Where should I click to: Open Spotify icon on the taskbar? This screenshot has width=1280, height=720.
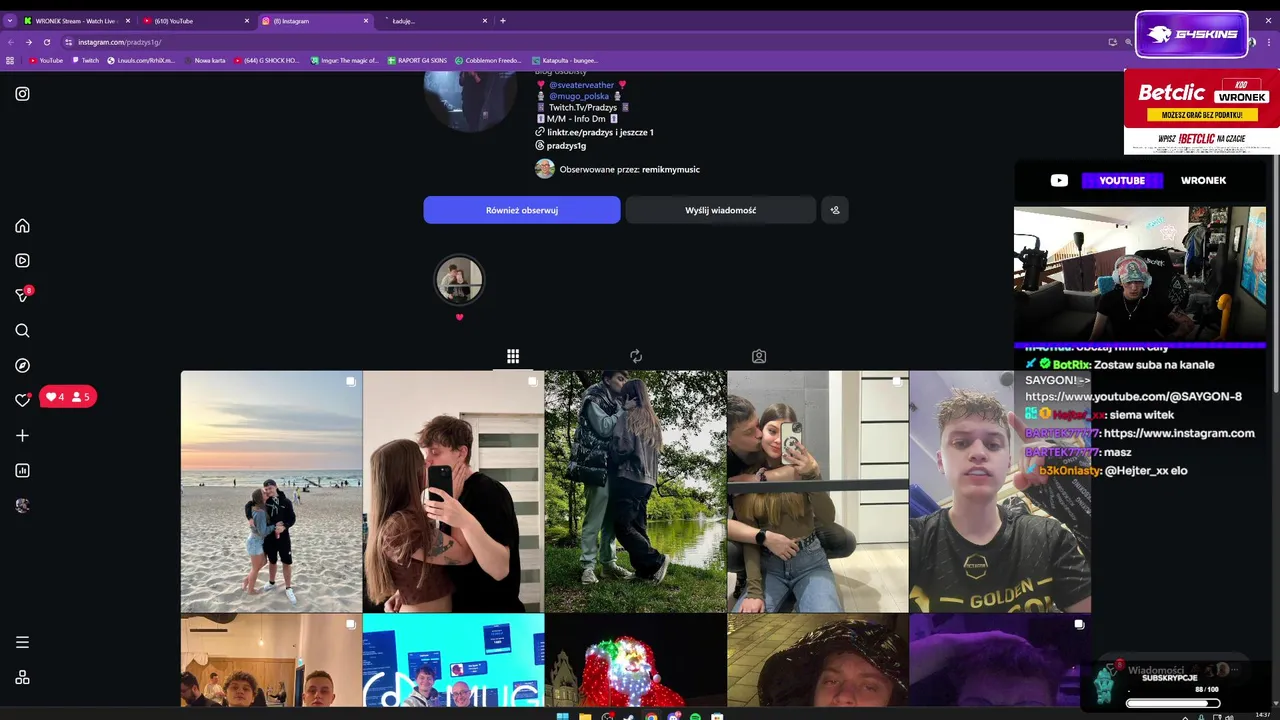(x=695, y=716)
